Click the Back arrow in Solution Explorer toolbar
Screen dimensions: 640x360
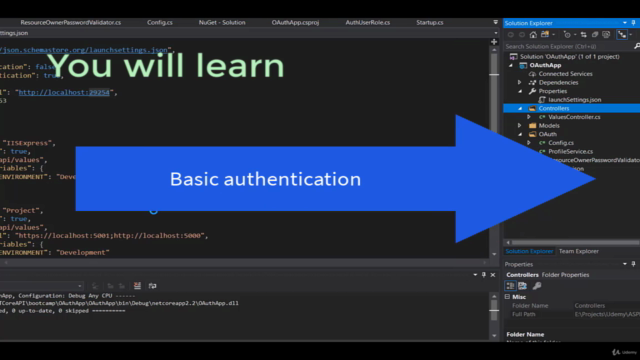point(511,35)
